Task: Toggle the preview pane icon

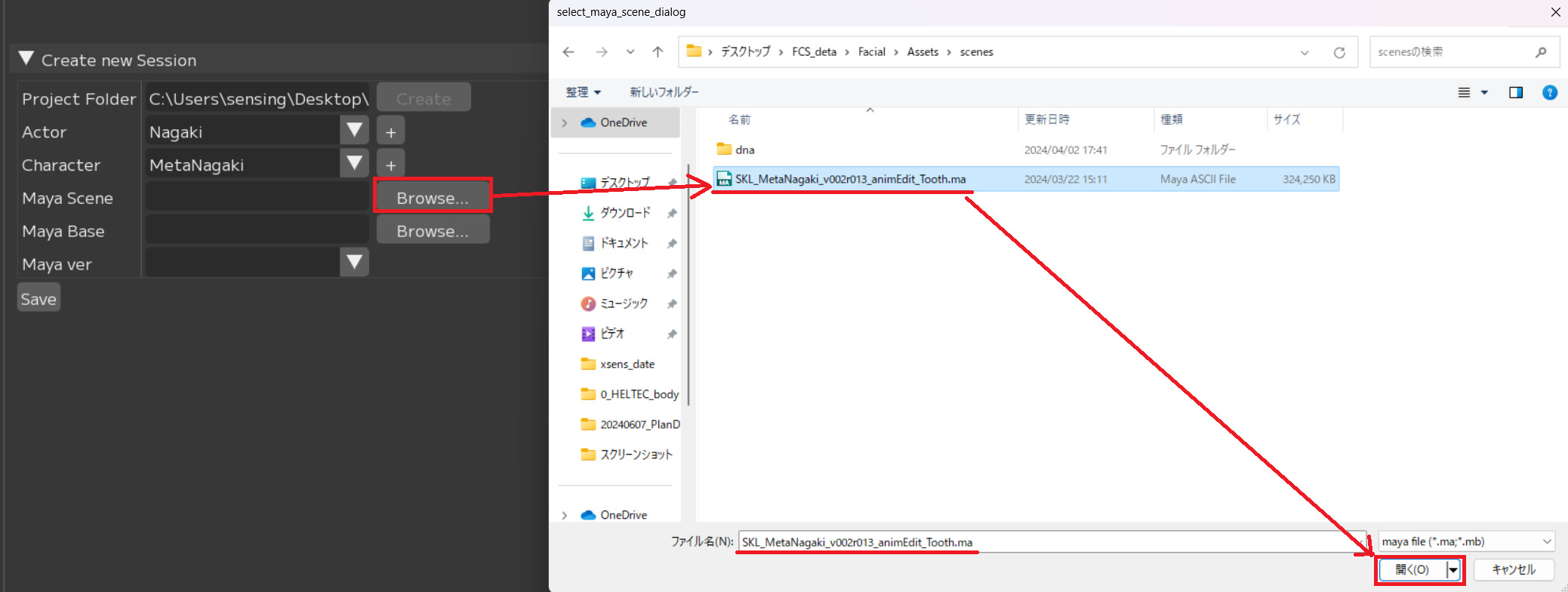Action: [x=1515, y=92]
